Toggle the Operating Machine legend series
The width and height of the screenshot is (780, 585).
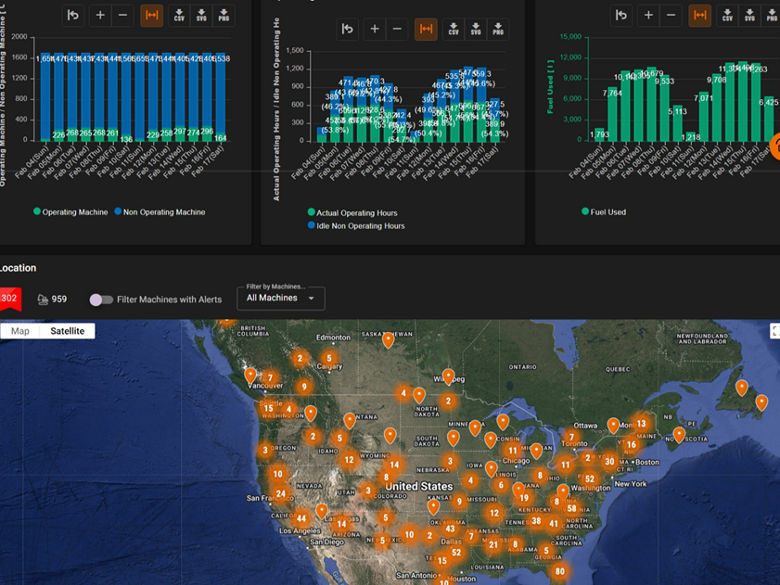[x=71, y=212]
